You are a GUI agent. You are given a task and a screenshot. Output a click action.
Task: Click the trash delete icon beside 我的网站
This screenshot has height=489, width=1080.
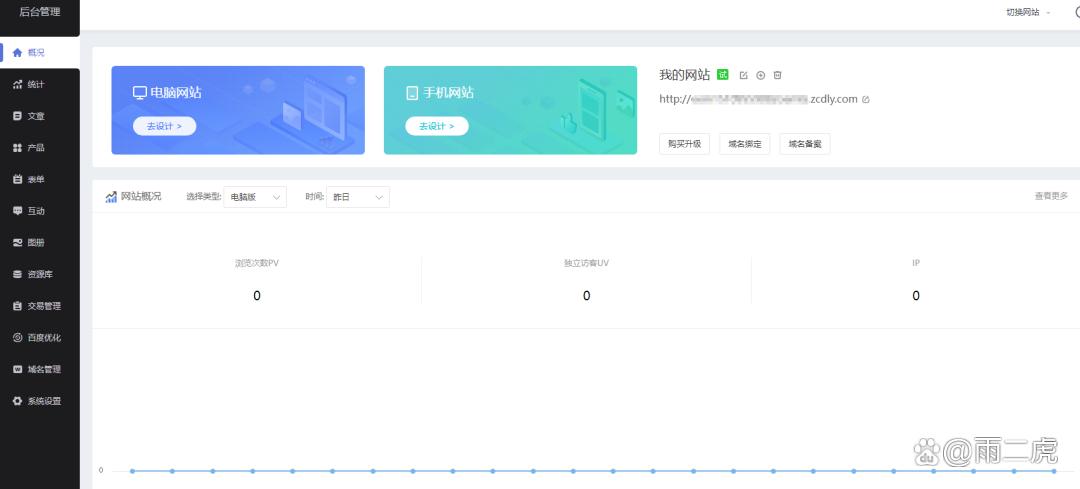[777, 75]
